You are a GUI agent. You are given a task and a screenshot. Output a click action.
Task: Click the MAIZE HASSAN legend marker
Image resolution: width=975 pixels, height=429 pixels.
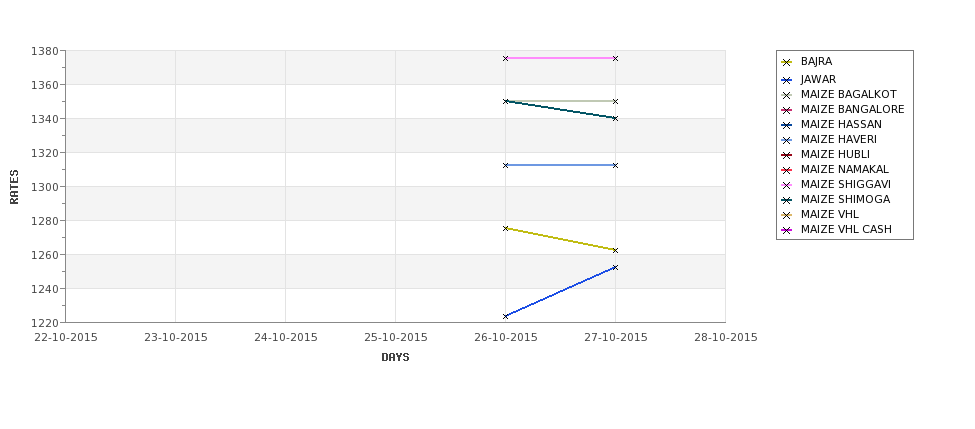[787, 125]
